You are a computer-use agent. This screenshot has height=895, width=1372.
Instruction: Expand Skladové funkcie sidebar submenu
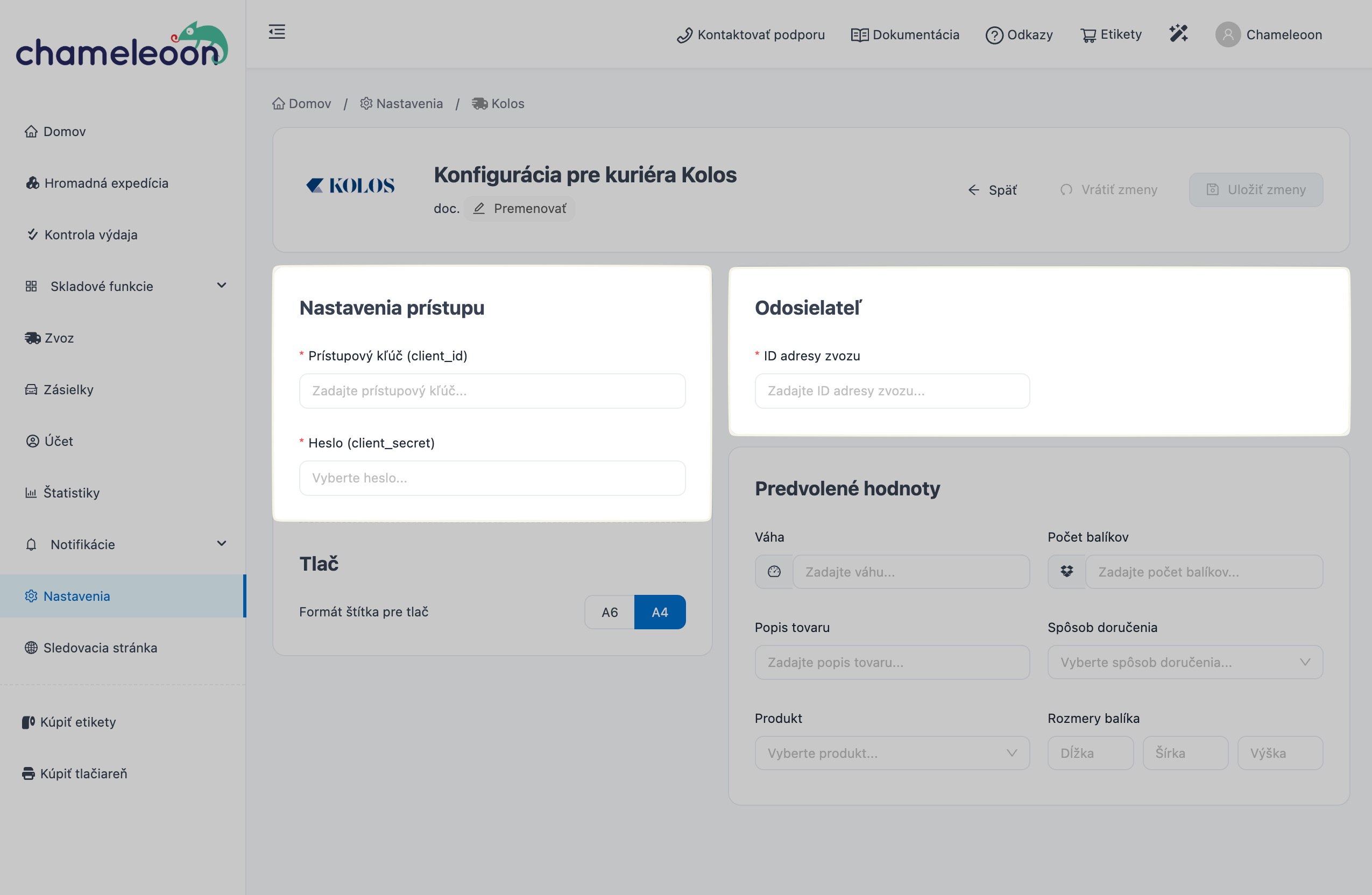[221, 286]
